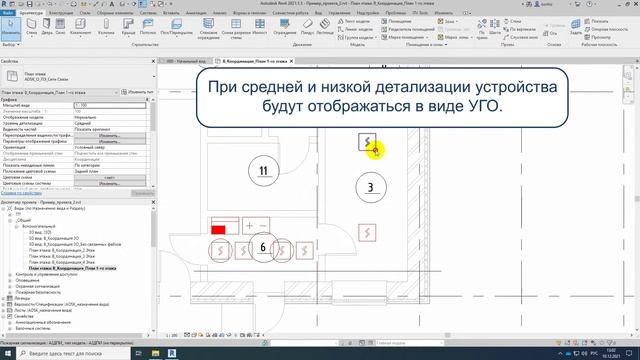This screenshot has height=360, width=640.
Task: Open the Revit app in Windows taskbar
Action: click(172, 353)
